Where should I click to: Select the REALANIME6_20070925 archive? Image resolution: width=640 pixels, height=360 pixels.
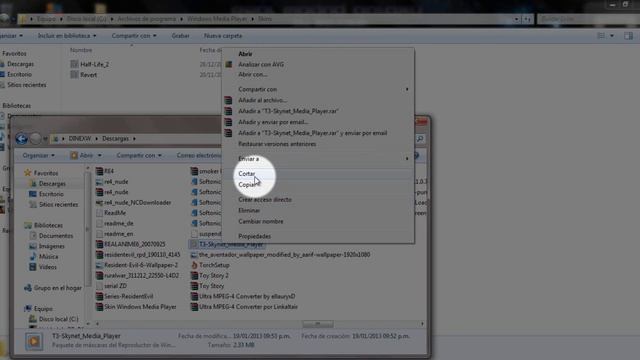131,244
